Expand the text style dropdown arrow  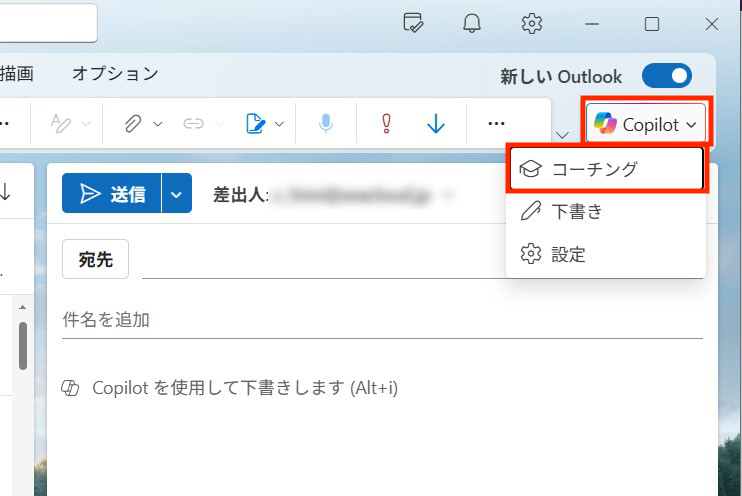click(x=86, y=124)
